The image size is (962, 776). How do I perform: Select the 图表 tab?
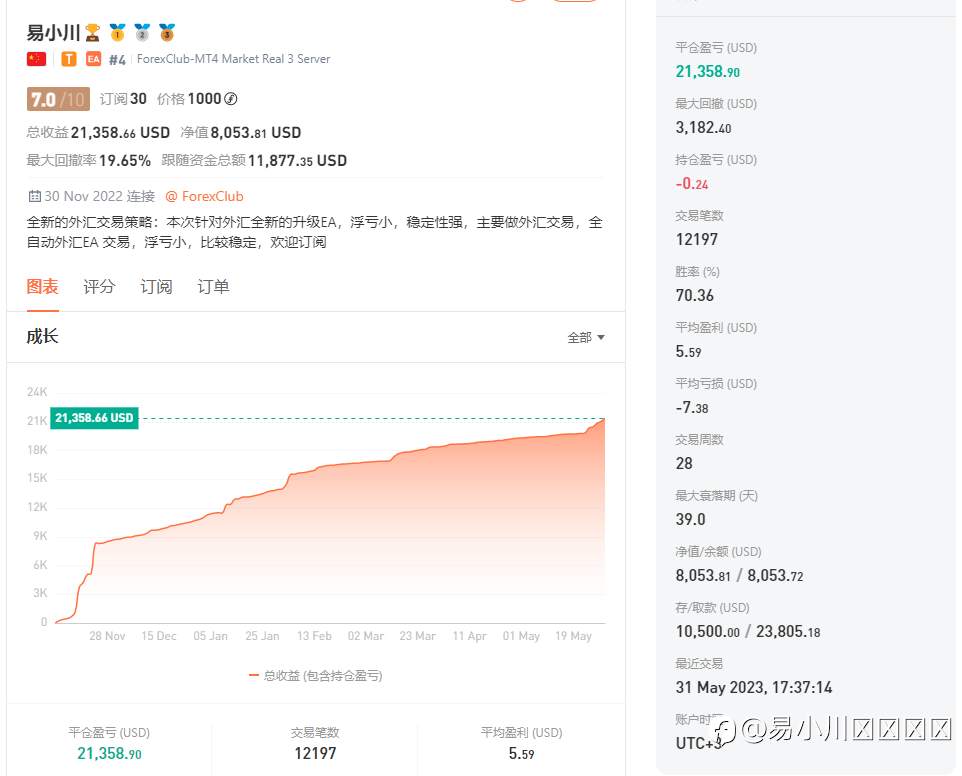tap(42, 286)
